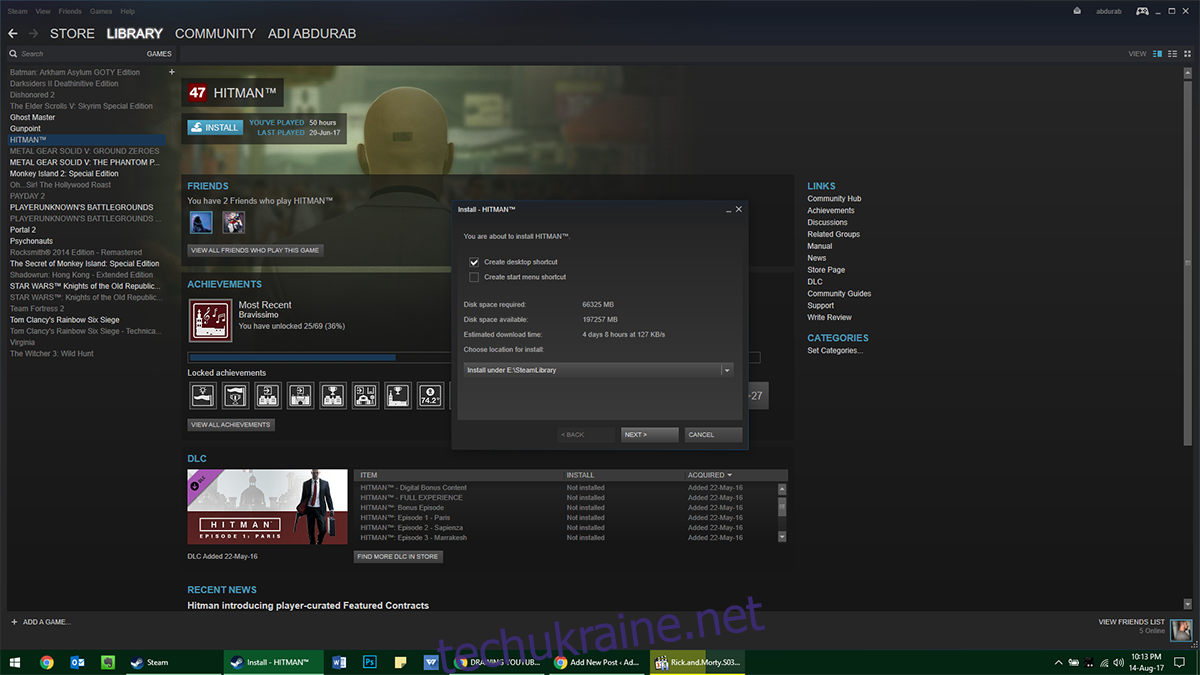1200x675 pixels.
Task: Add a new category with plus icon
Action: point(171,72)
